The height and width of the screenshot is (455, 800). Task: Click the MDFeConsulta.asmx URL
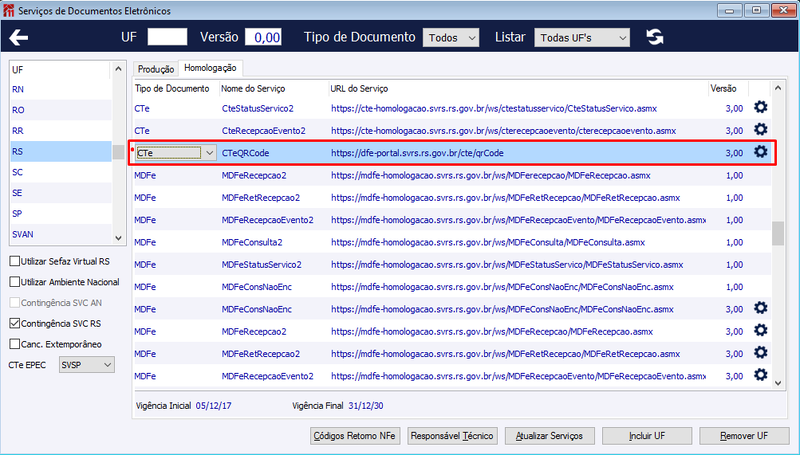coord(488,242)
